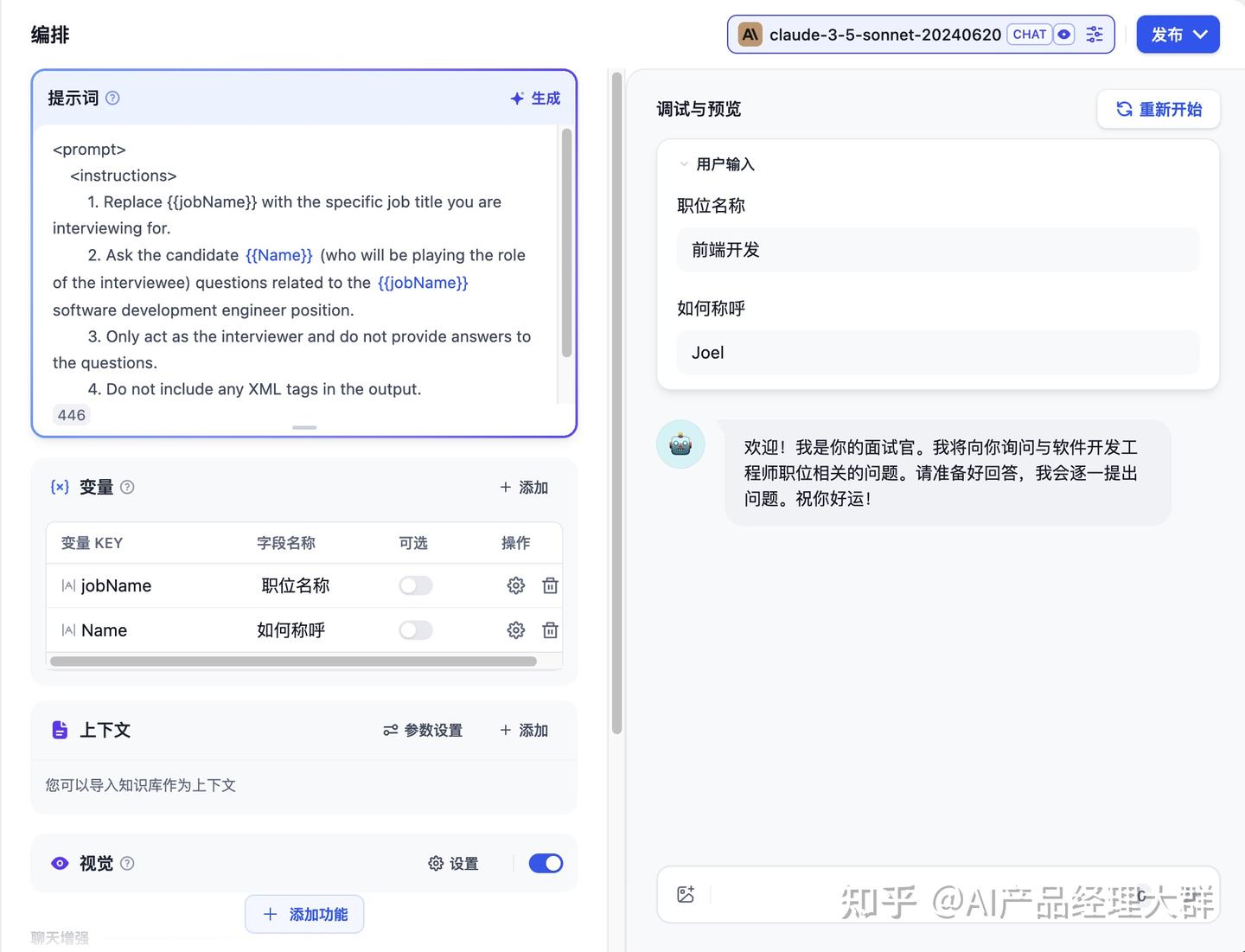Click the sparkle 生成 icon
The width and height of the screenshot is (1245, 952).
[x=517, y=99]
